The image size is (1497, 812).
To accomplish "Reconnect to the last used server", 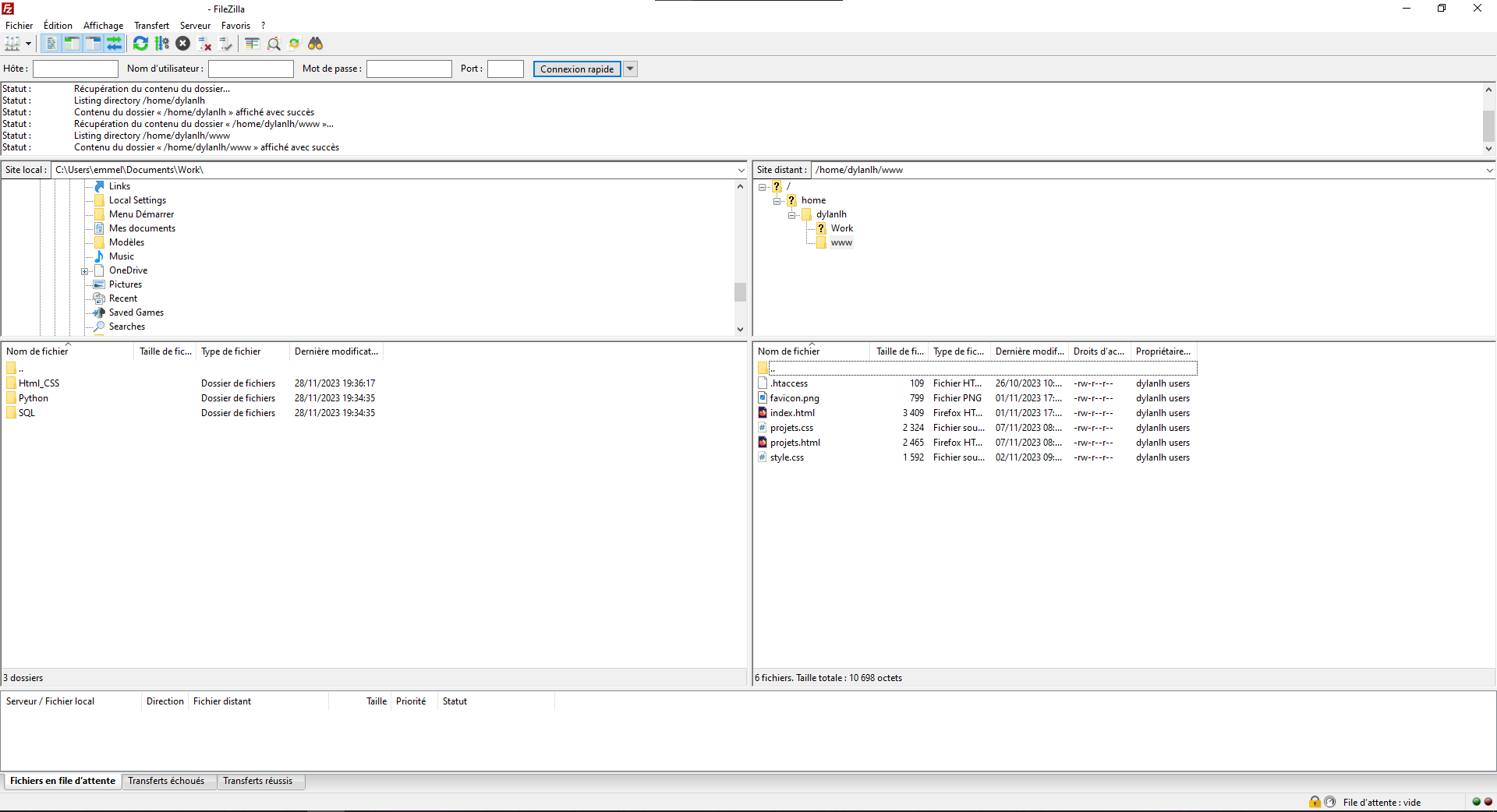I will 226,44.
